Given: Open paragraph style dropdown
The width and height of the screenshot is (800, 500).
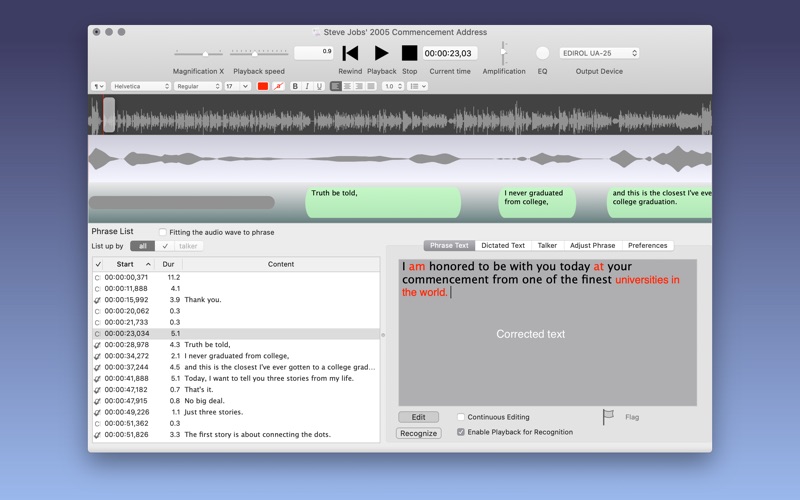Looking at the screenshot, I should pyautogui.click(x=98, y=86).
